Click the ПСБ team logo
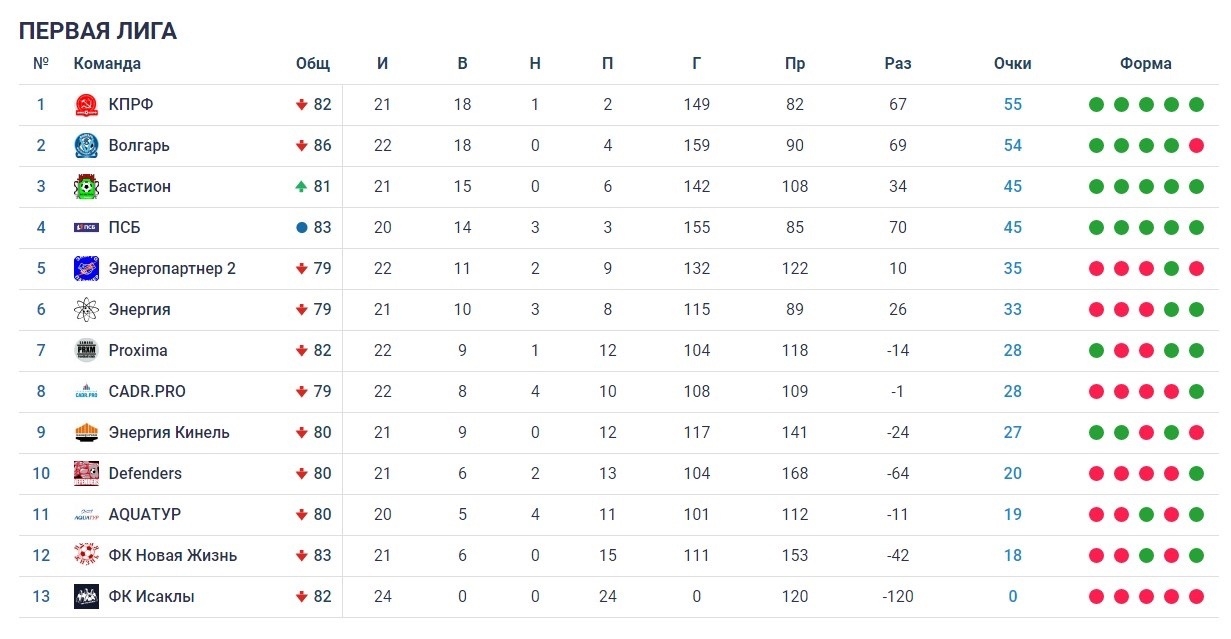Screen dimensions: 1231x639 click(x=86, y=228)
